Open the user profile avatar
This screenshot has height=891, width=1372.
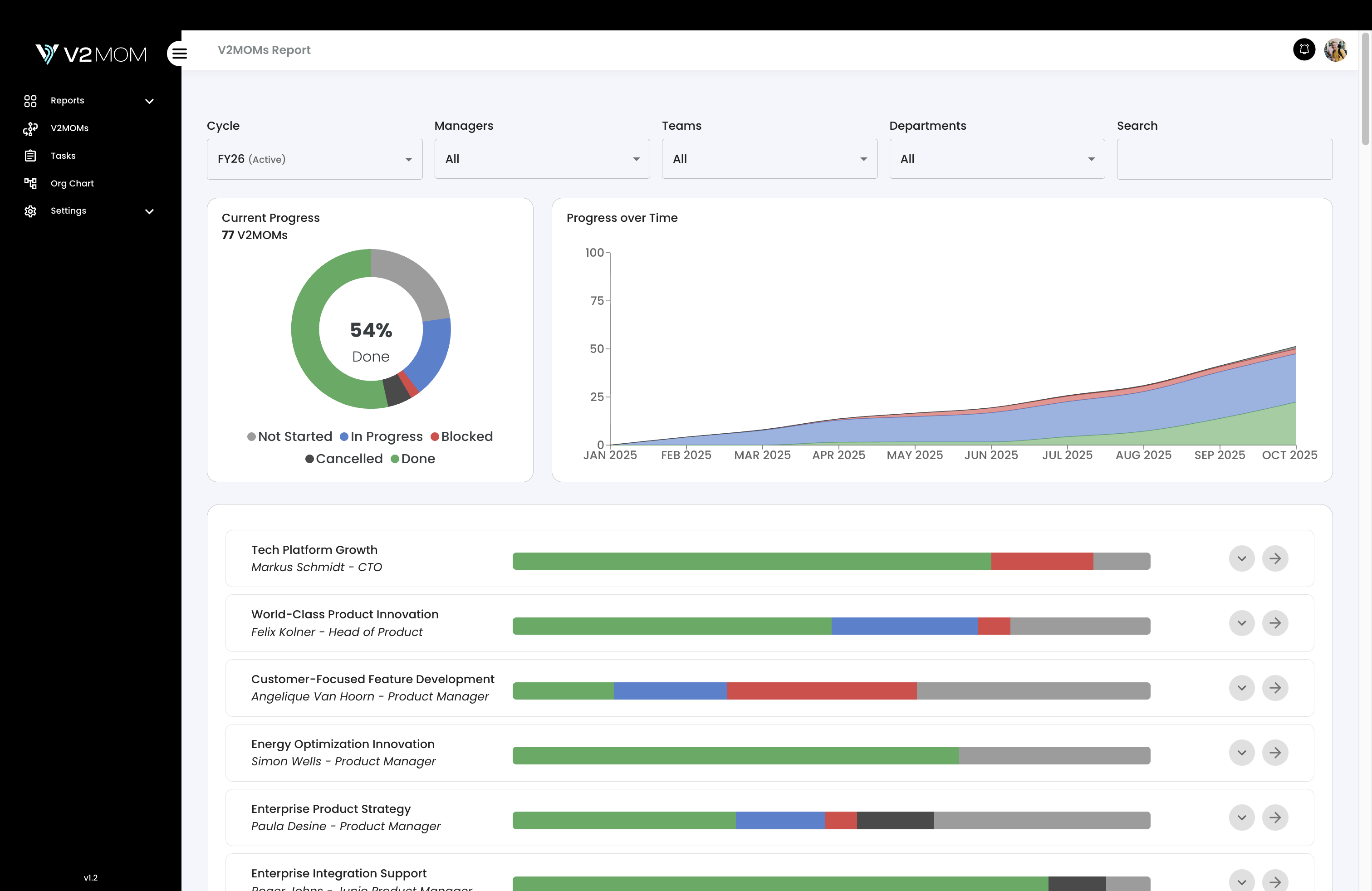point(1335,49)
